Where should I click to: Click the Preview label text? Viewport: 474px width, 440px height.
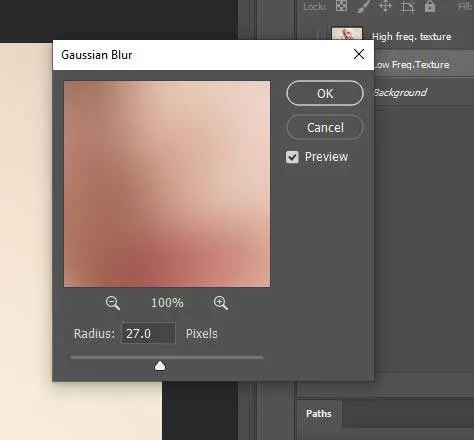(x=326, y=157)
